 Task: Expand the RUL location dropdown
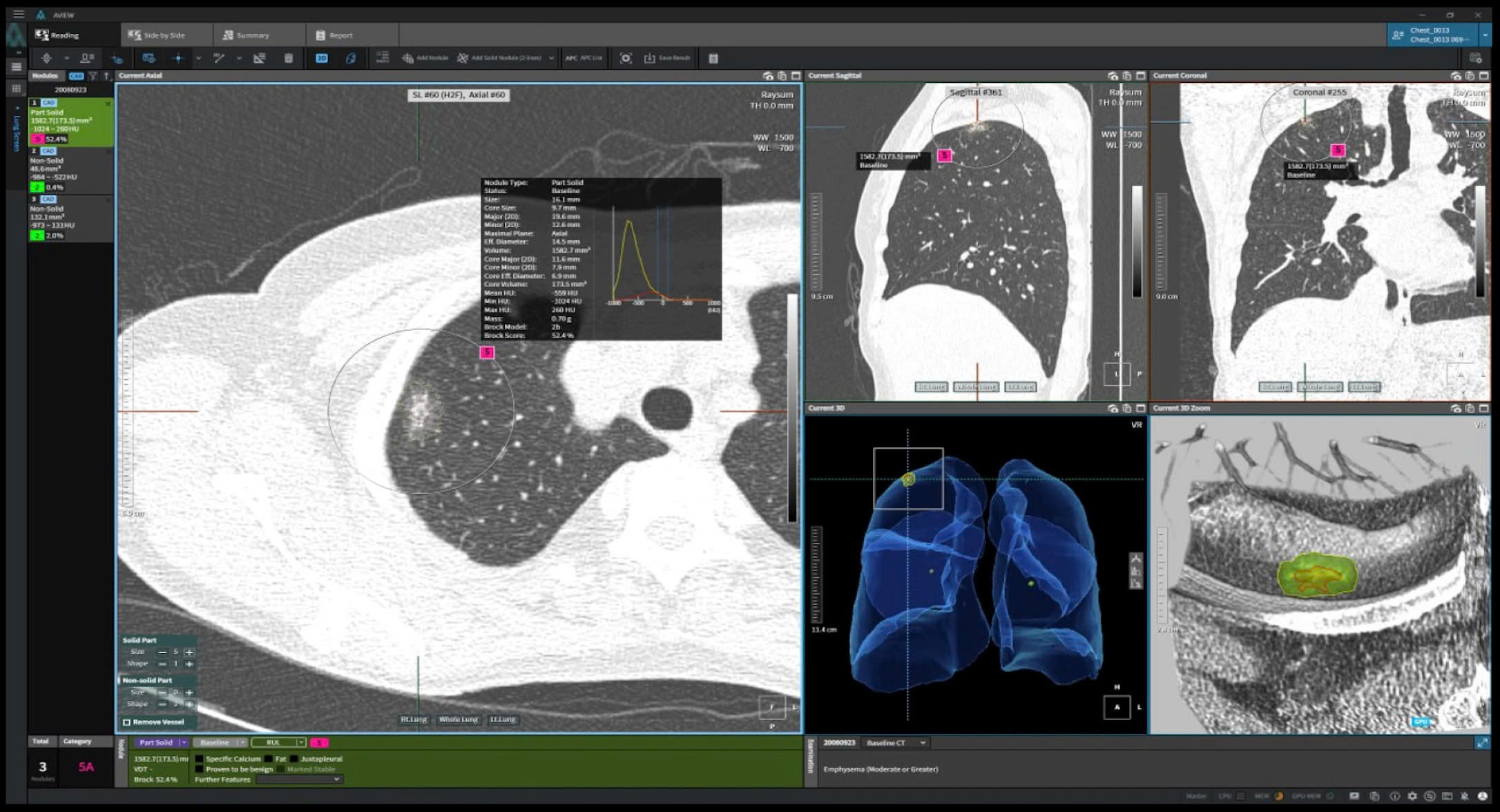(301, 742)
